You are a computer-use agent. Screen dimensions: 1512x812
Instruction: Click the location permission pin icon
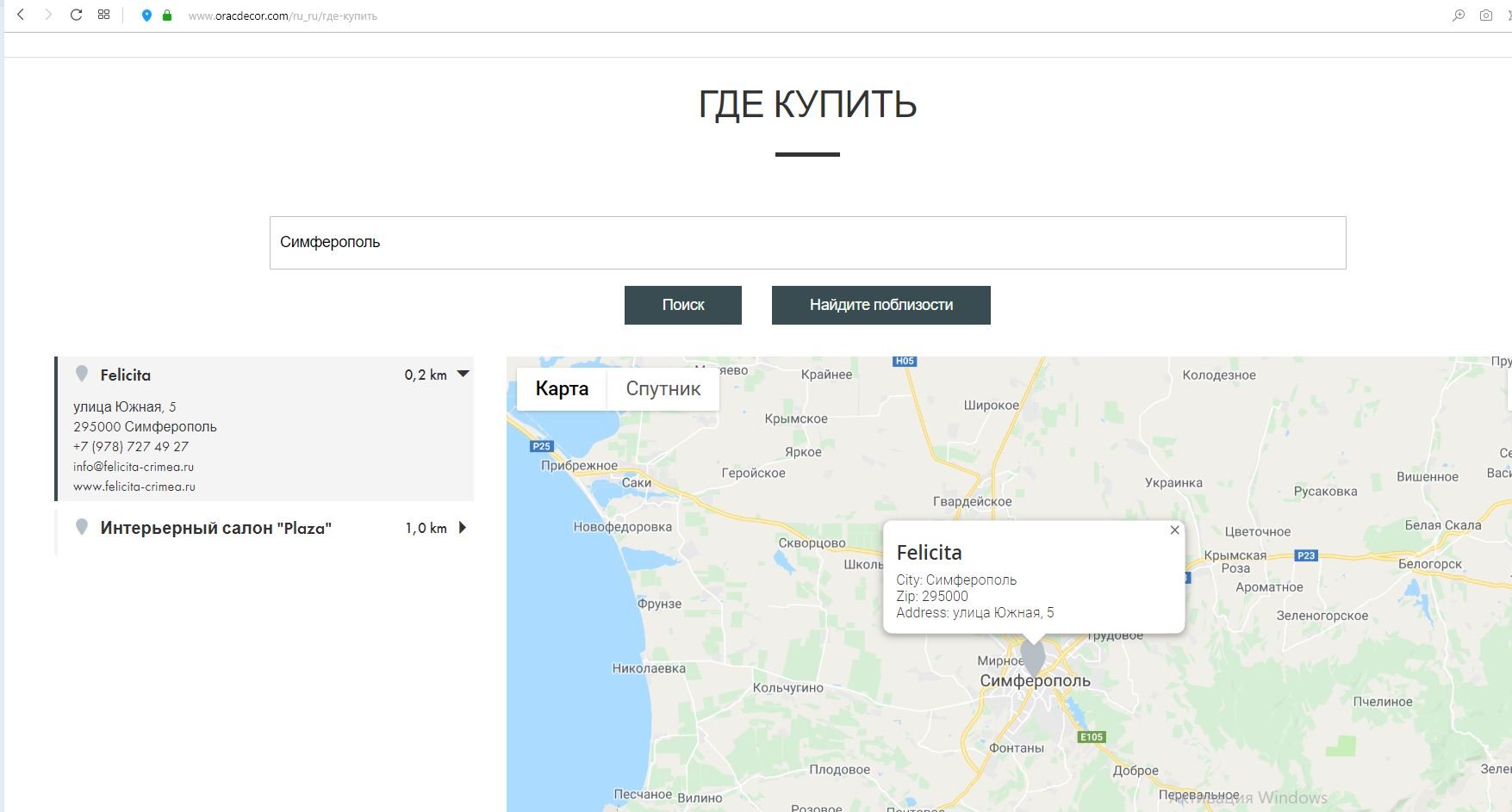coord(146,15)
